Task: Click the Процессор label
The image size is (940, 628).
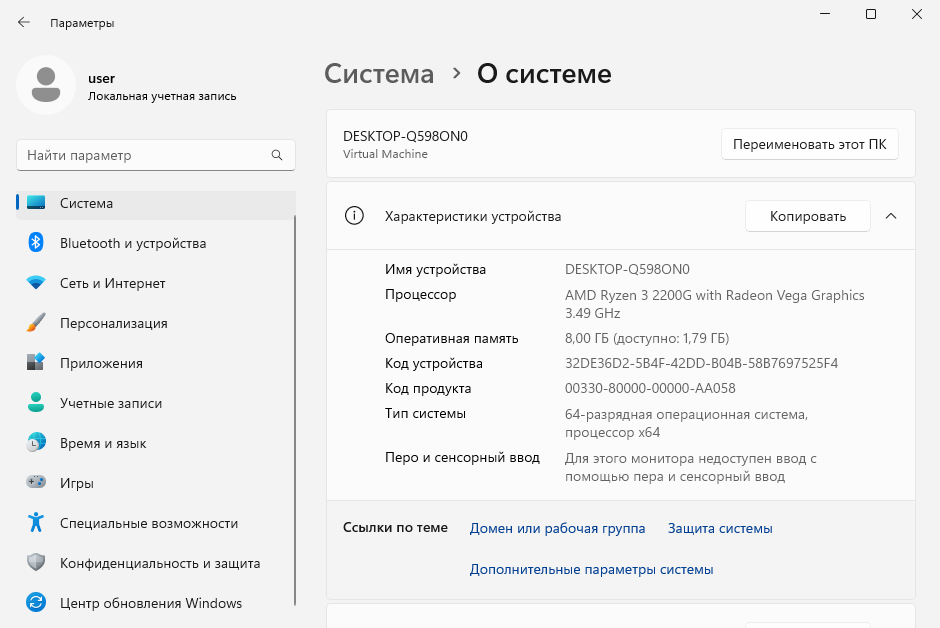Action: pos(420,295)
